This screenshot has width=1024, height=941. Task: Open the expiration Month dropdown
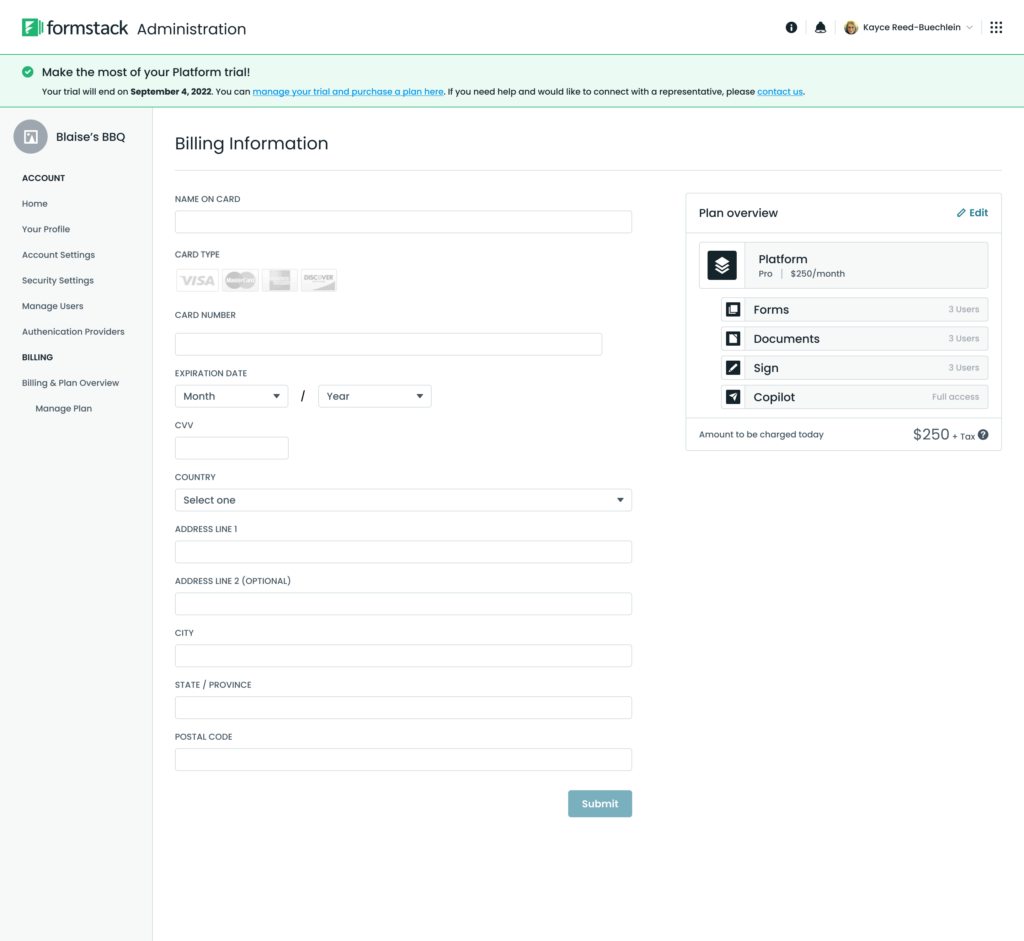pos(231,396)
